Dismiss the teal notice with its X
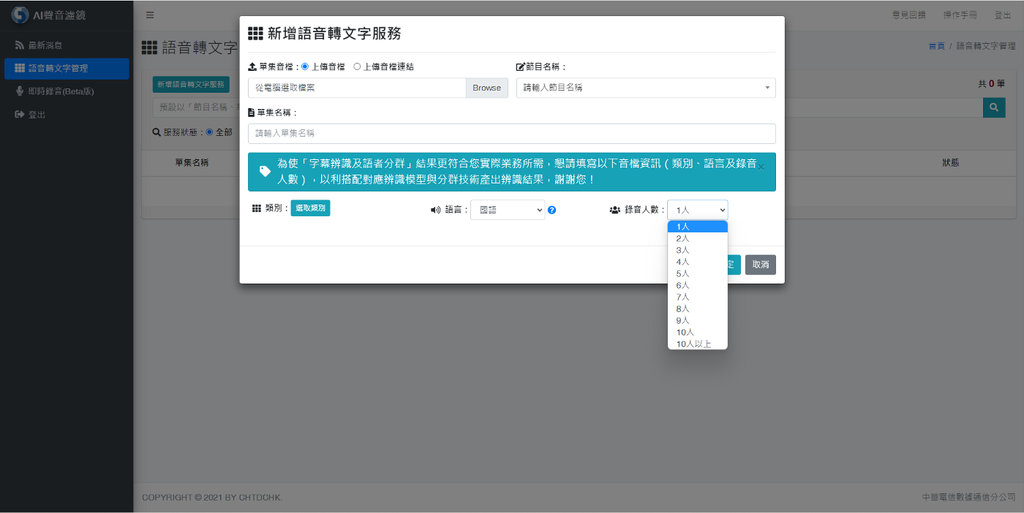The image size is (1024, 513). click(761, 167)
